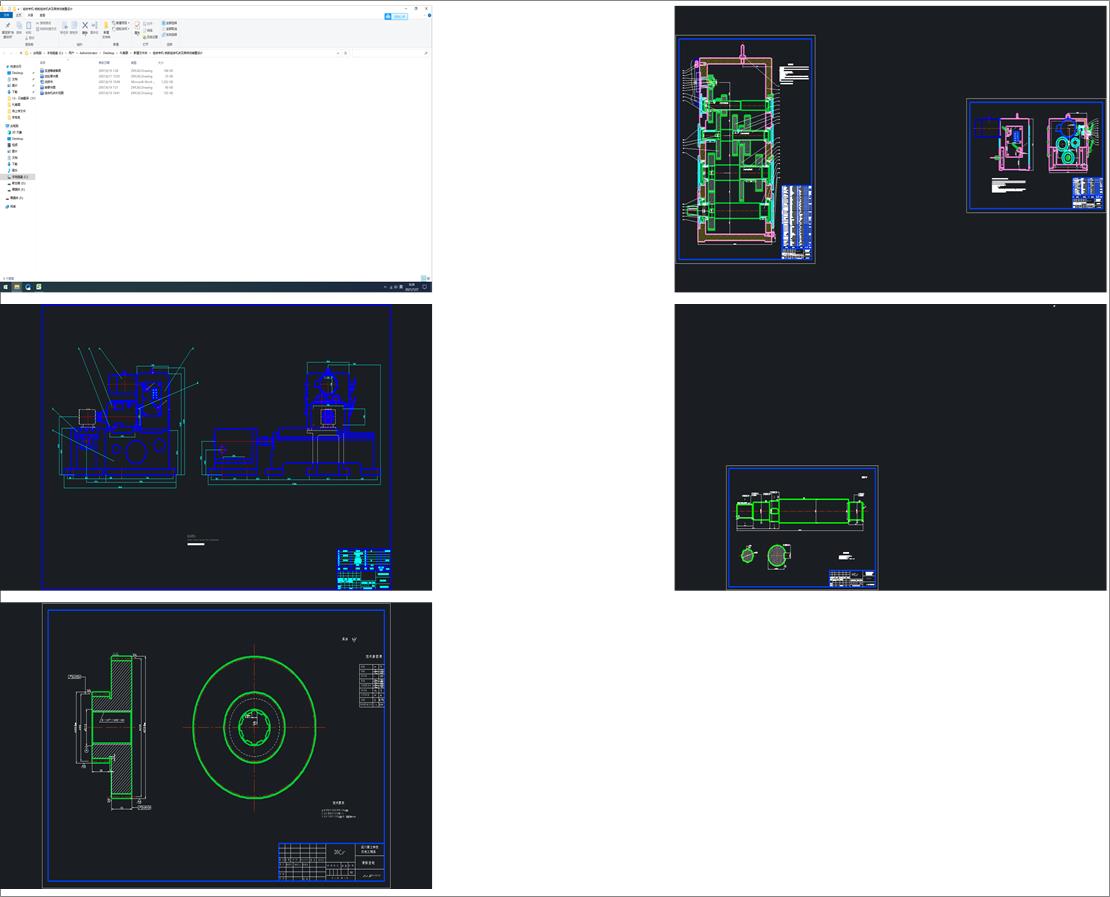Open the green gear wheel drawing image
The height and width of the screenshot is (897, 1110).
[x=216, y=745]
